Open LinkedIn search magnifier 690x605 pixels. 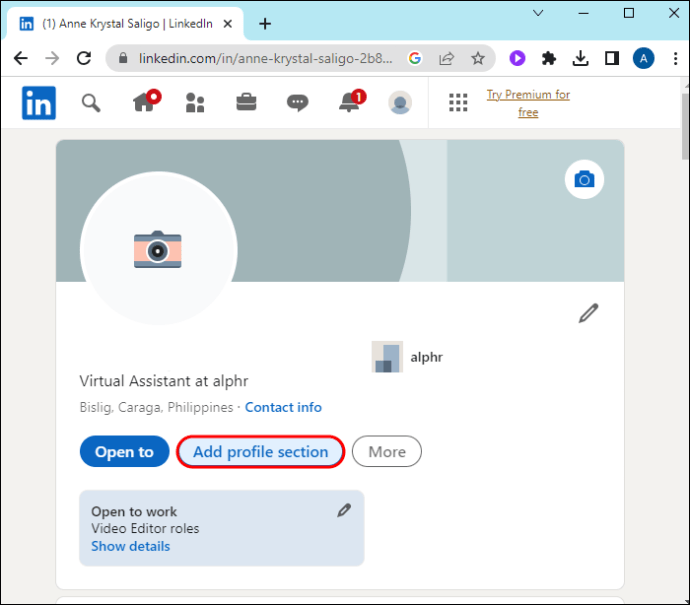(91, 103)
